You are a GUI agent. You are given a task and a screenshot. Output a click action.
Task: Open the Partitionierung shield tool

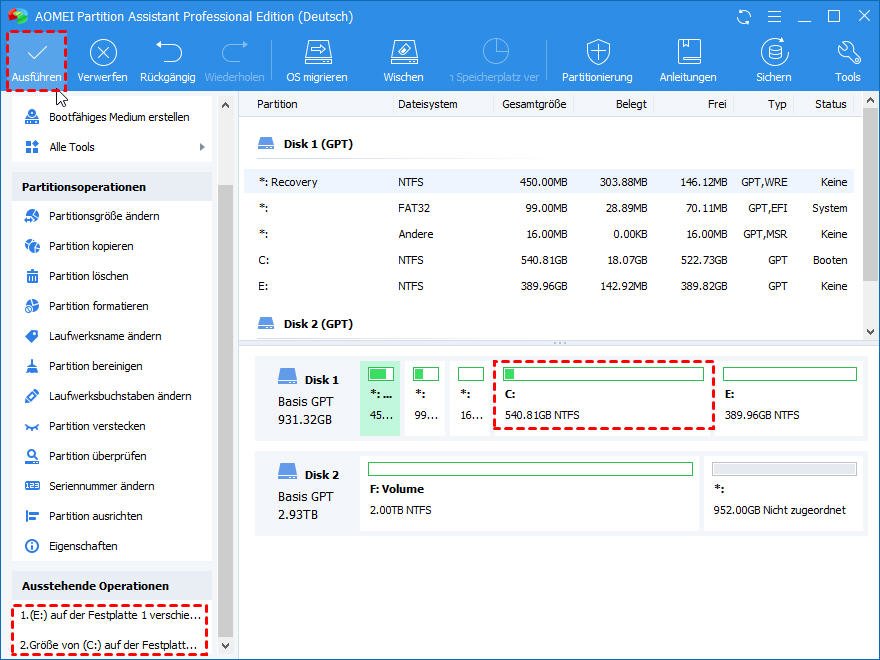pyautogui.click(x=597, y=61)
